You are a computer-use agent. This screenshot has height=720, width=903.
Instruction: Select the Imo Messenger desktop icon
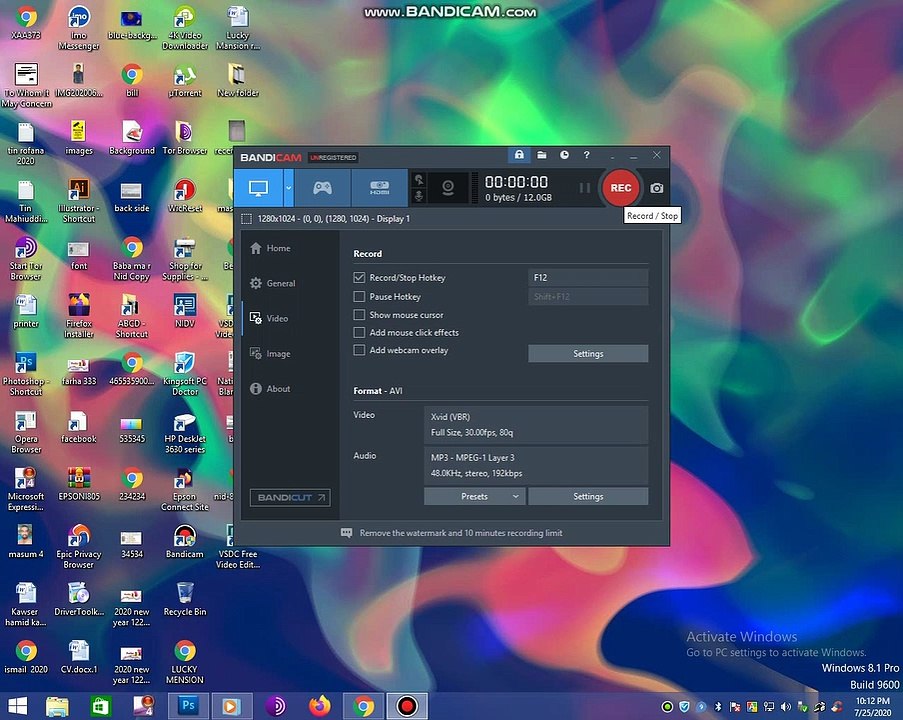pyautogui.click(x=79, y=28)
